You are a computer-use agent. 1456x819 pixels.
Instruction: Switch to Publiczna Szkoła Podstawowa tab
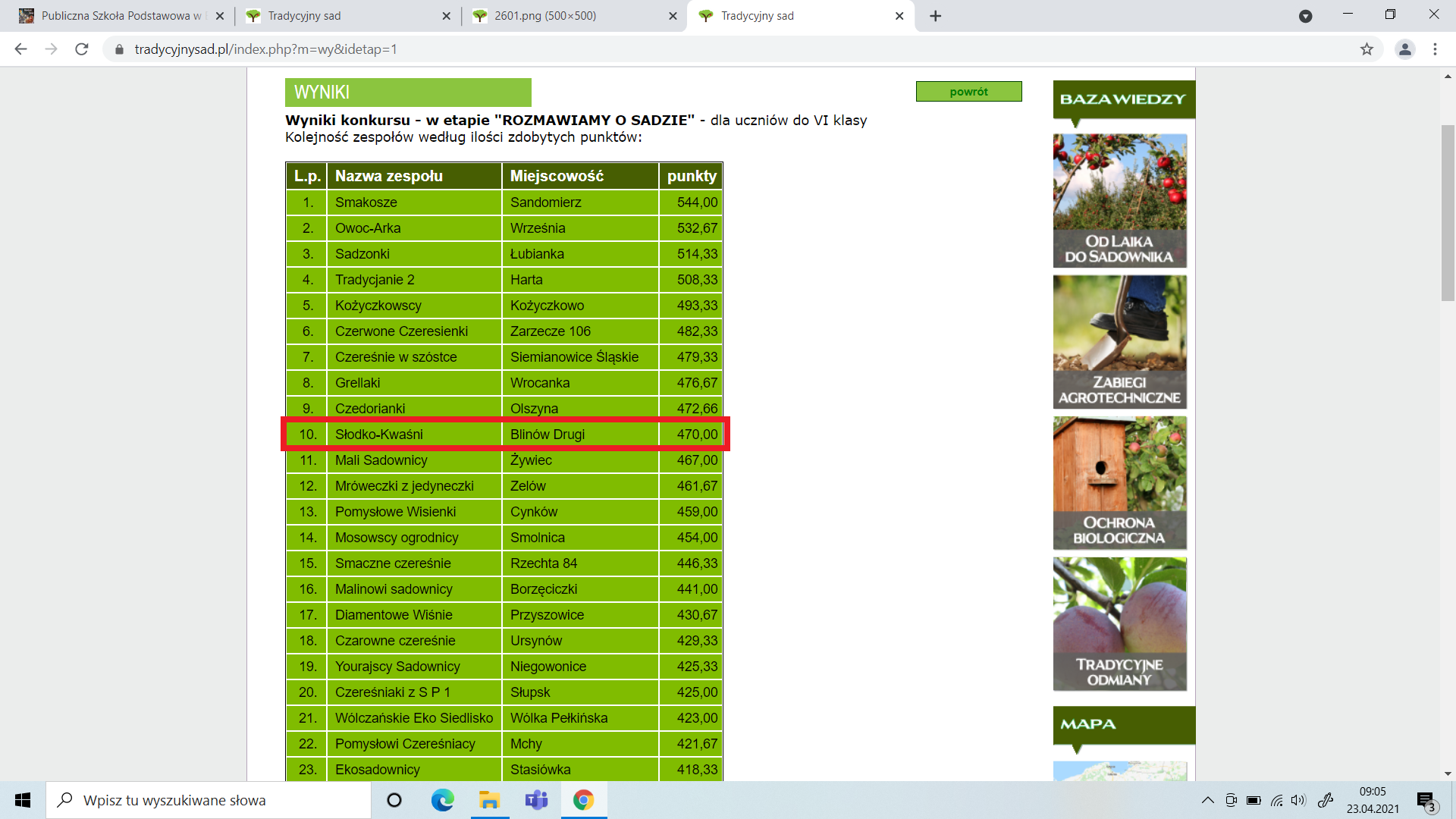tap(121, 16)
